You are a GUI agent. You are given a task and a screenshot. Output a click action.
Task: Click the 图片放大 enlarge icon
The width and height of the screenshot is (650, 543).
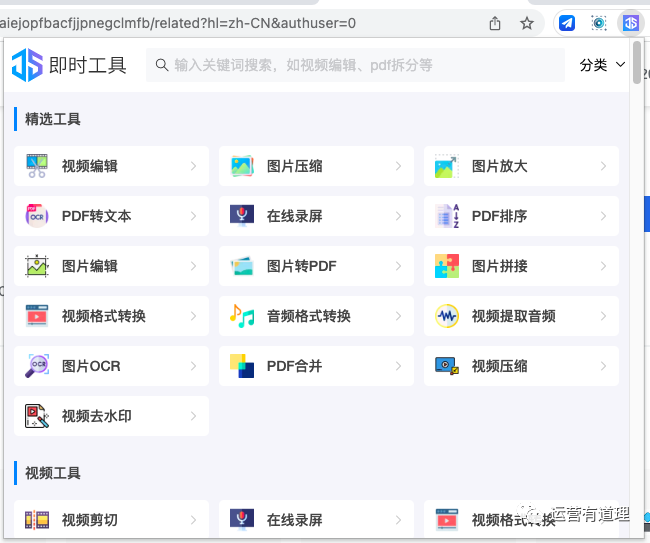(447, 166)
